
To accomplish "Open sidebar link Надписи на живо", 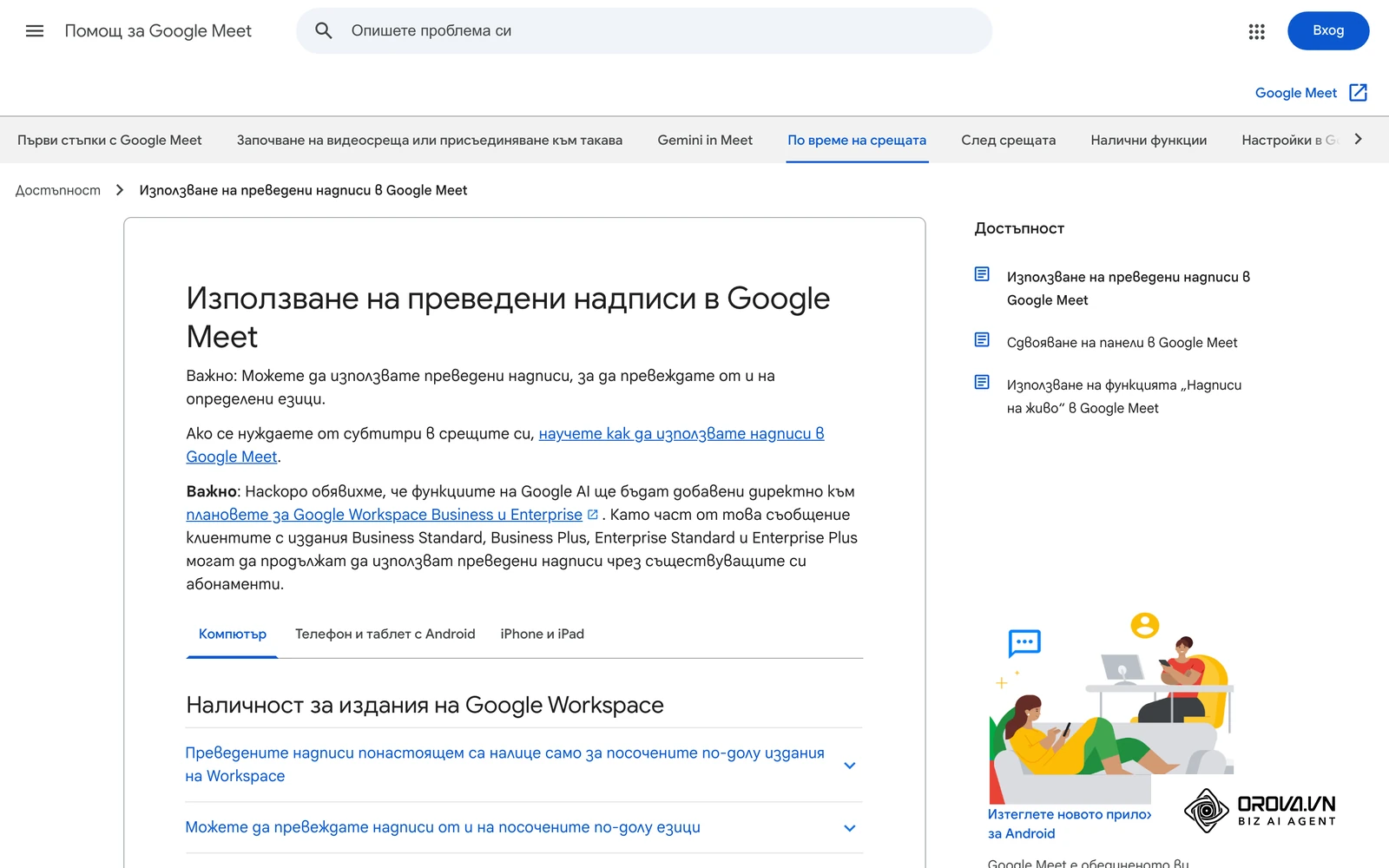I will (x=1124, y=397).
